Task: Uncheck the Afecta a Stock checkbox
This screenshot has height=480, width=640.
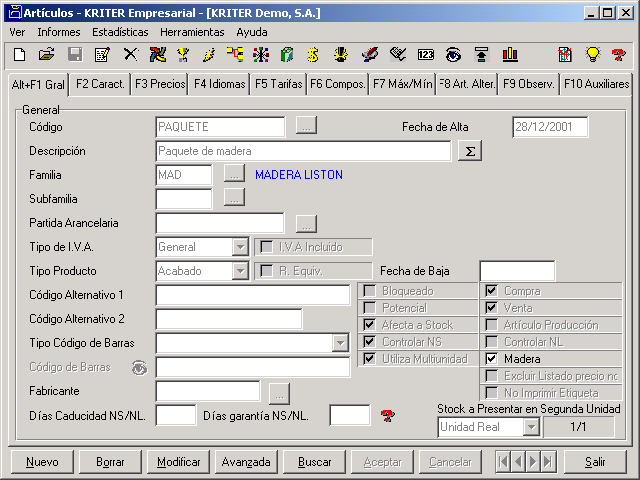Action: (369, 324)
